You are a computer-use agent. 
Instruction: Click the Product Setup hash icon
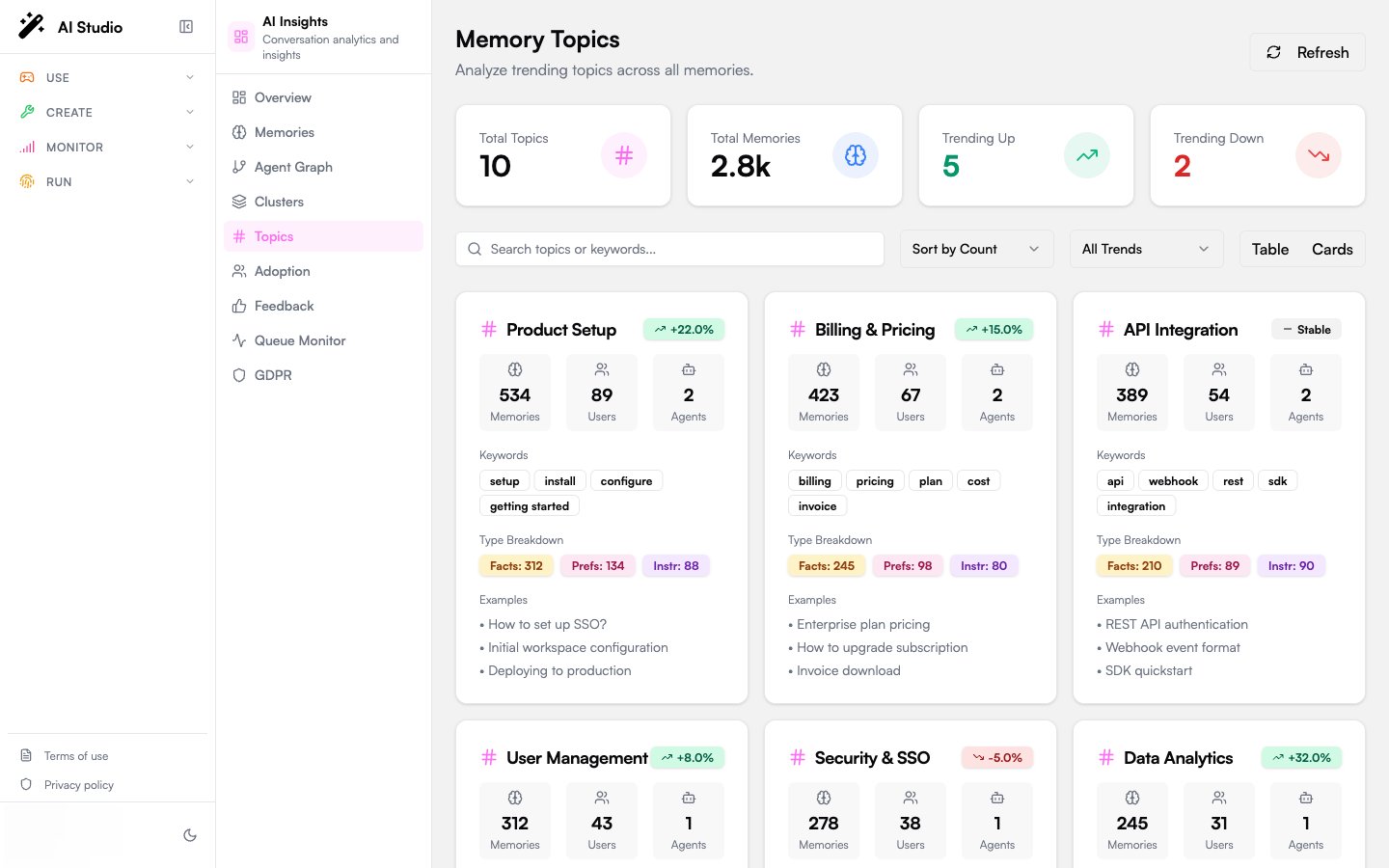(x=489, y=330)
